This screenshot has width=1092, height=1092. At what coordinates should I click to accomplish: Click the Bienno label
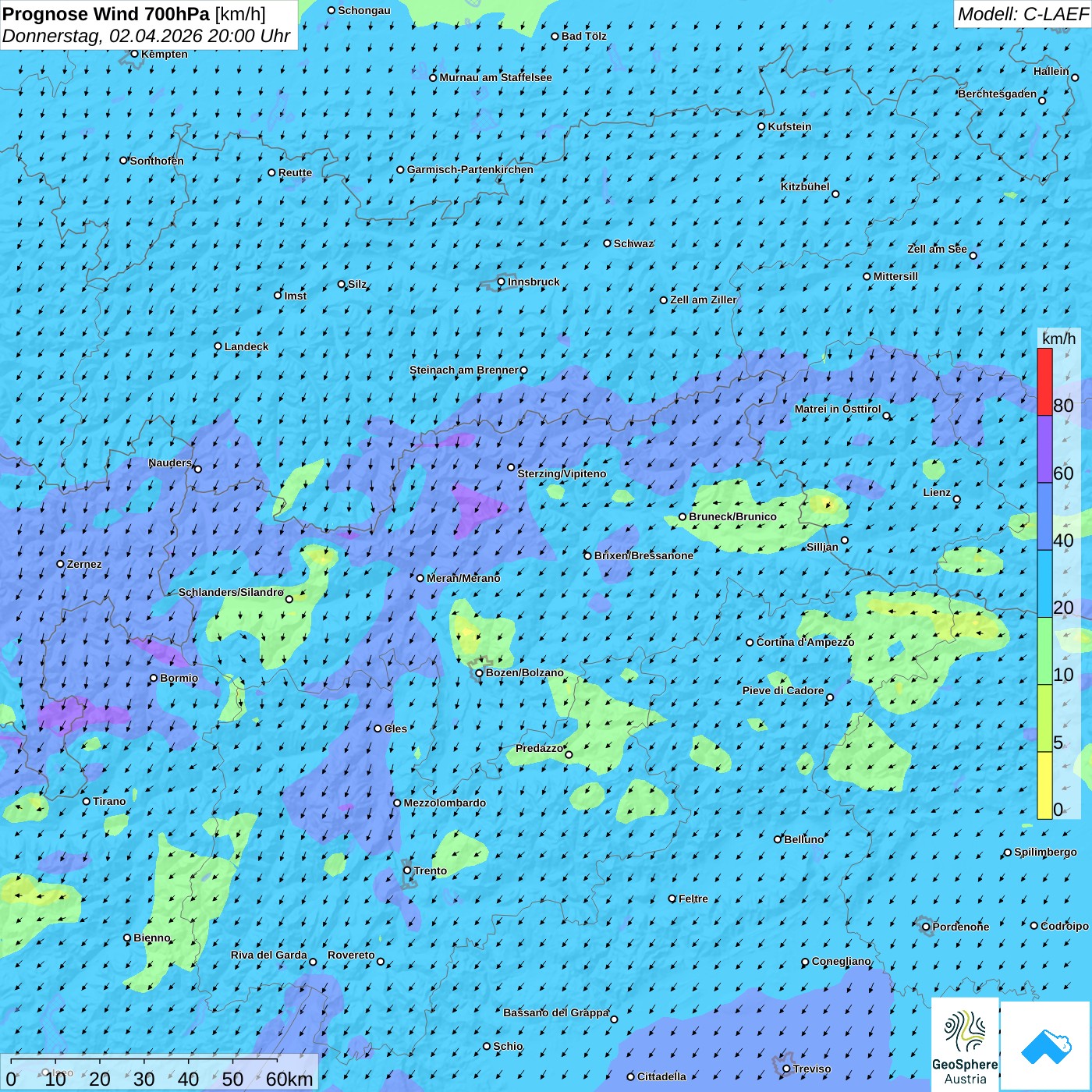[152, 938]
